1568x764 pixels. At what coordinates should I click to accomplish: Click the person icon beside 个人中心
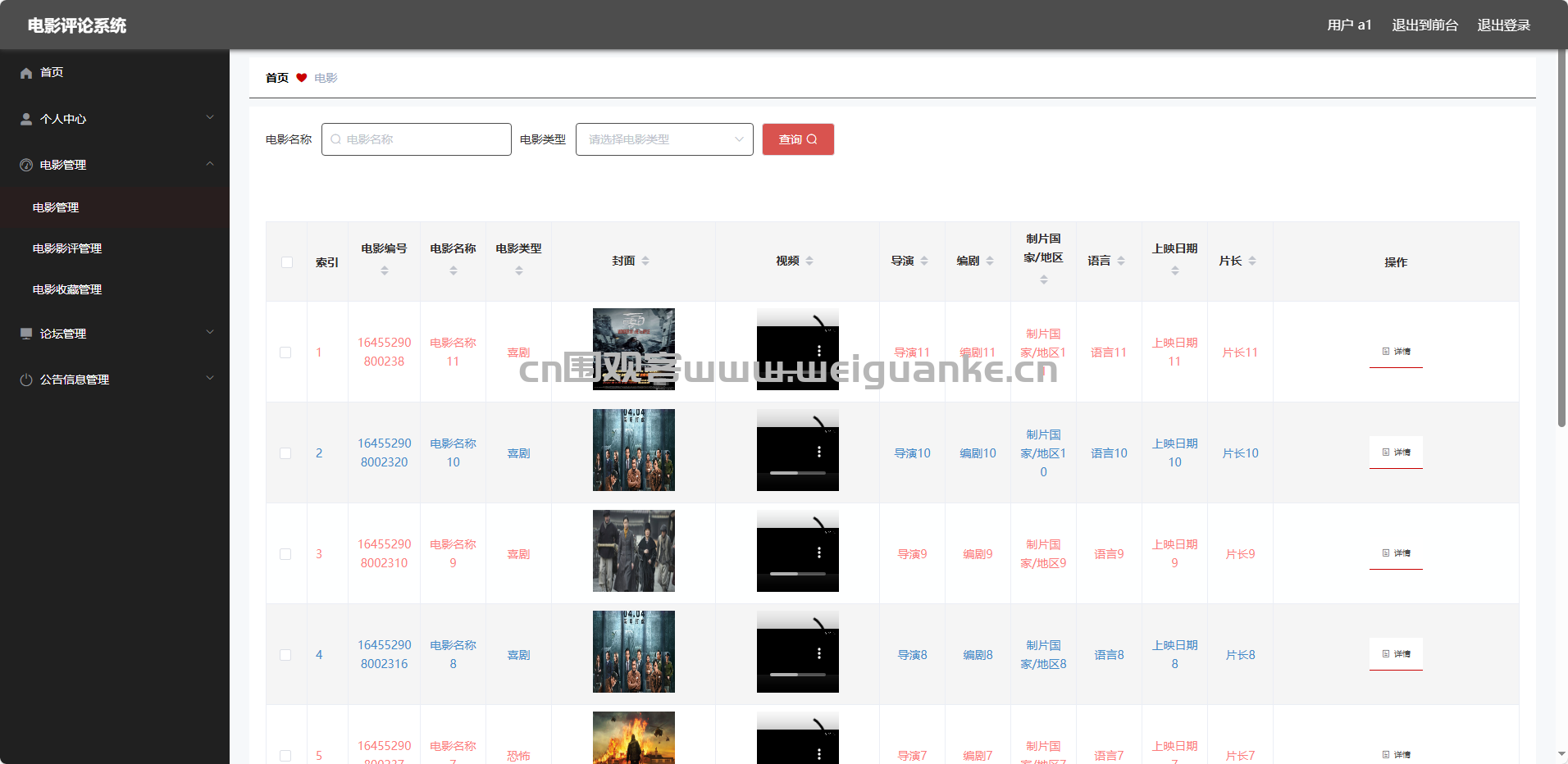[x=26, y=119]
